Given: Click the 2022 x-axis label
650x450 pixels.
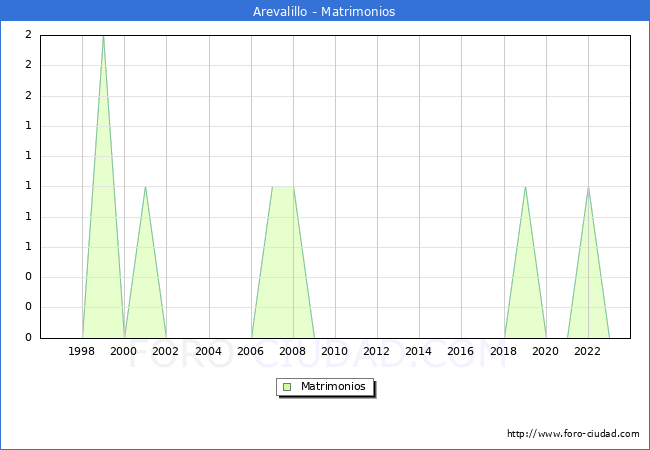Looking at the screenshot, I should [587, 351].
